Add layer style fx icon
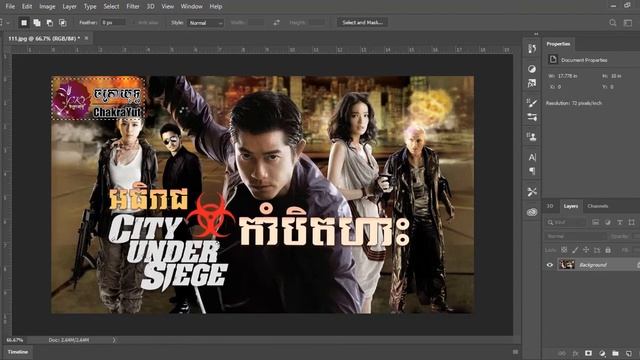 (576, 353)
